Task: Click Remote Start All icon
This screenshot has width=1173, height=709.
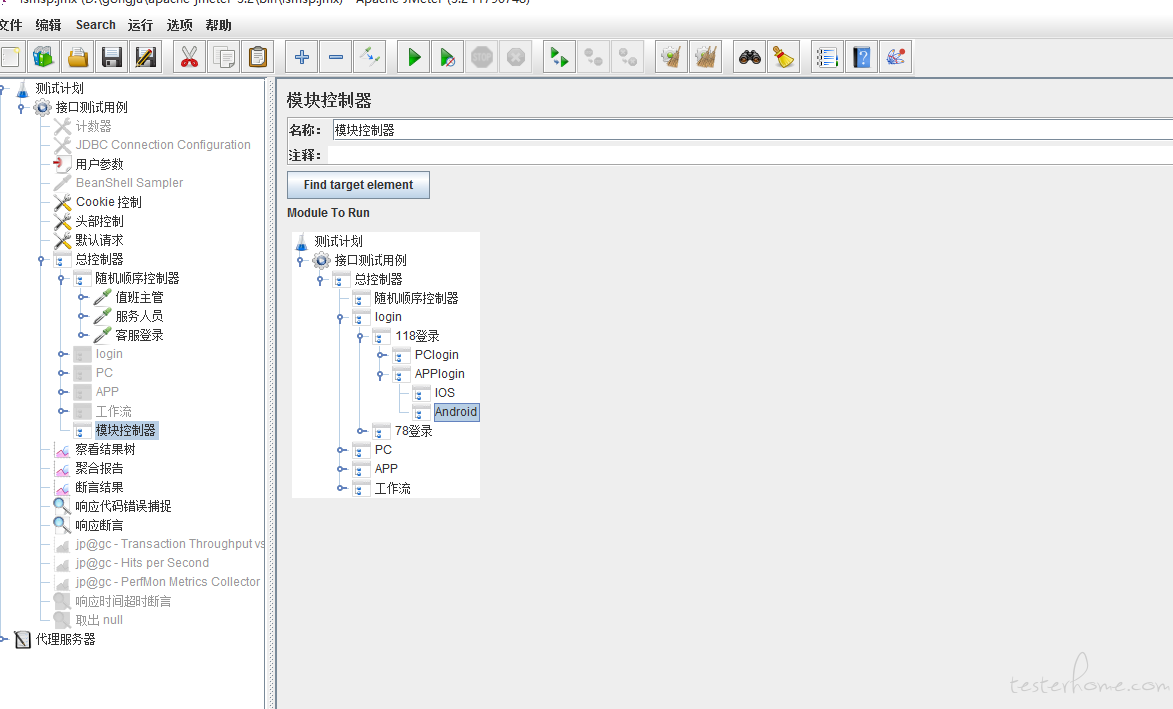Action: (560, 57)
